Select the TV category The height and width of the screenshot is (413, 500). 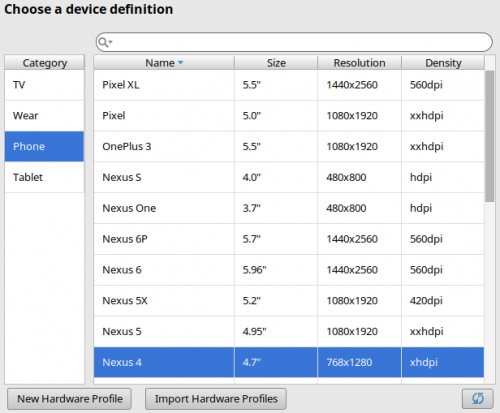[x=44, y=85]
